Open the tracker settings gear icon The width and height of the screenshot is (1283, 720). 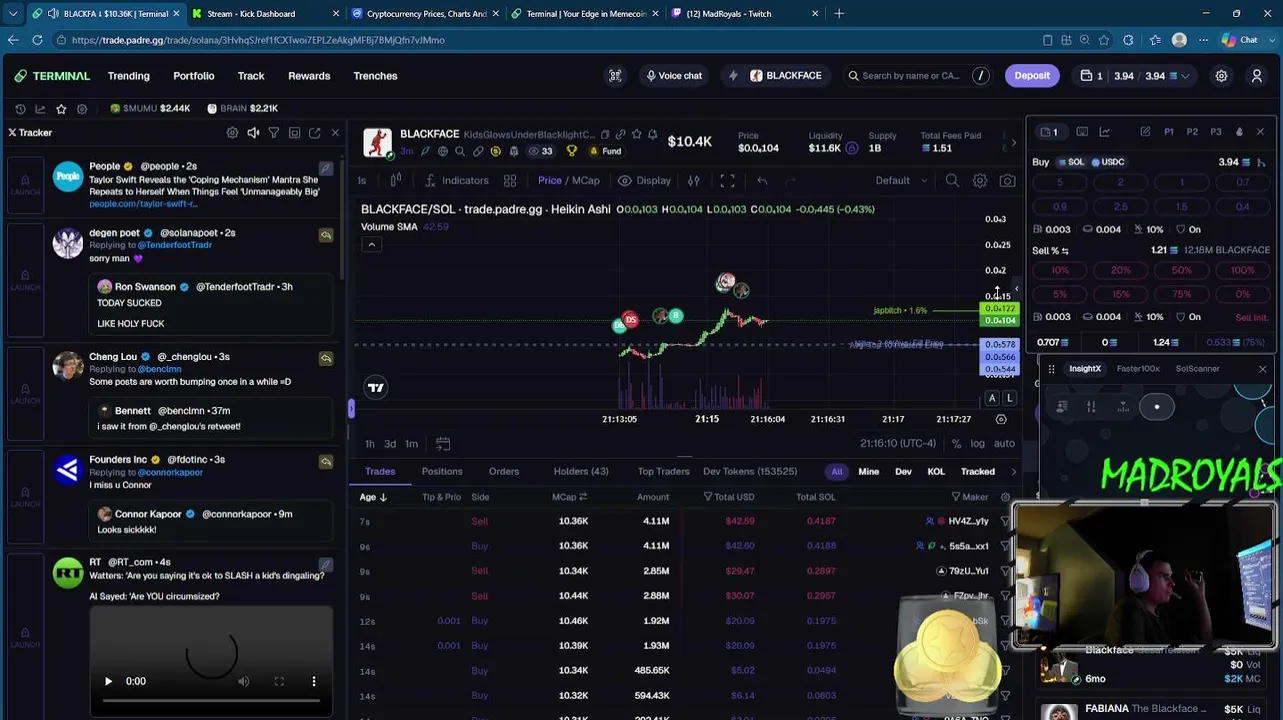click(x=232, y=133)
